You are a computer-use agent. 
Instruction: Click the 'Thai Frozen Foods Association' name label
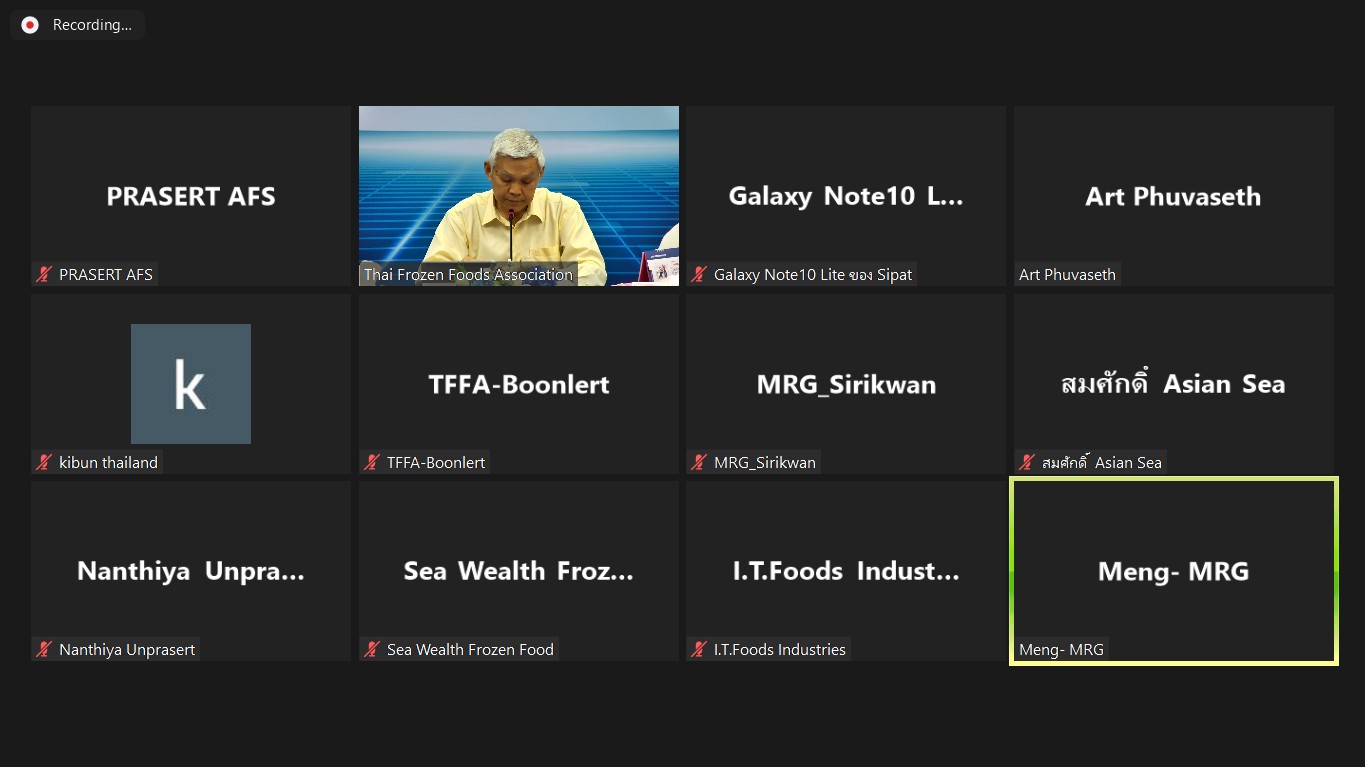468,274
